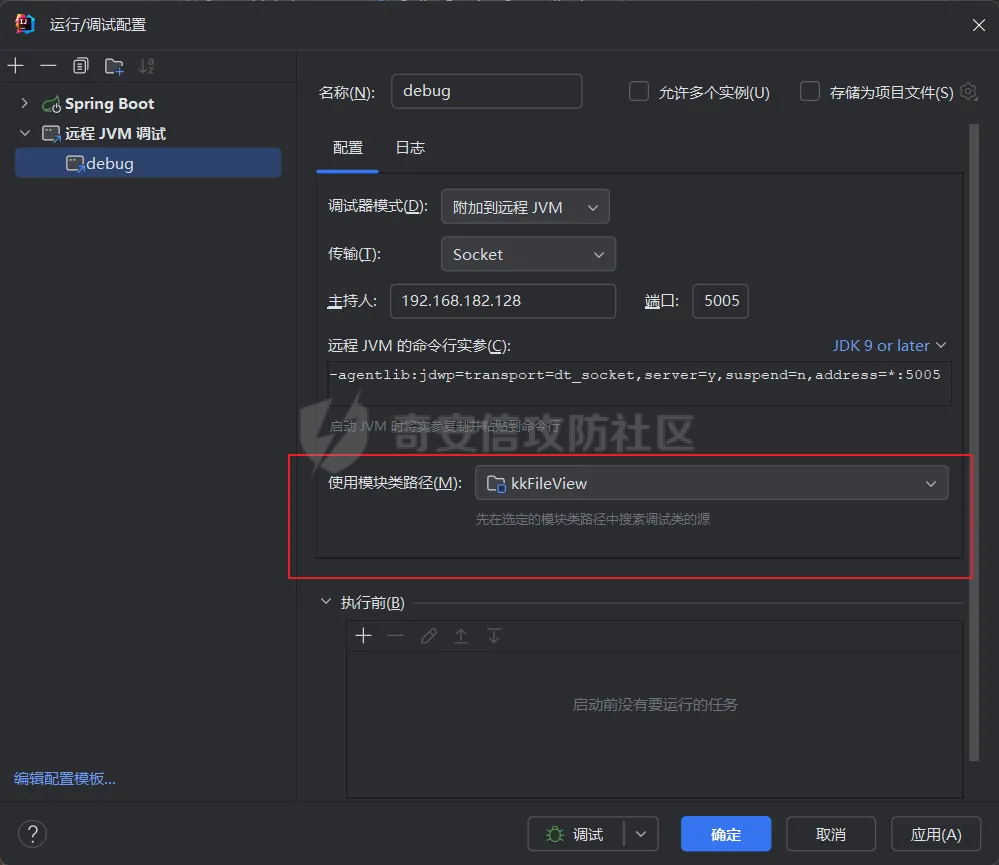Enable the 允许多个实例 checkbox

pos(639,92)
